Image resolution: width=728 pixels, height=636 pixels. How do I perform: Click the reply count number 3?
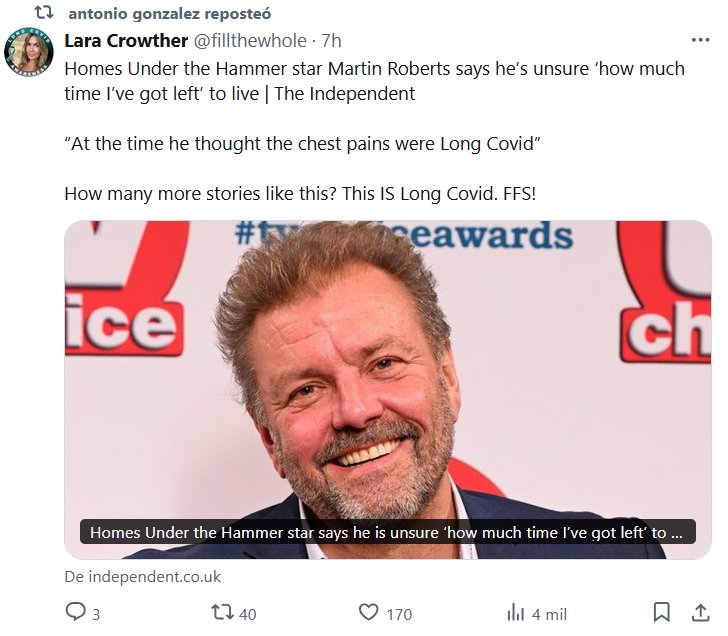[x=96, y=613]
